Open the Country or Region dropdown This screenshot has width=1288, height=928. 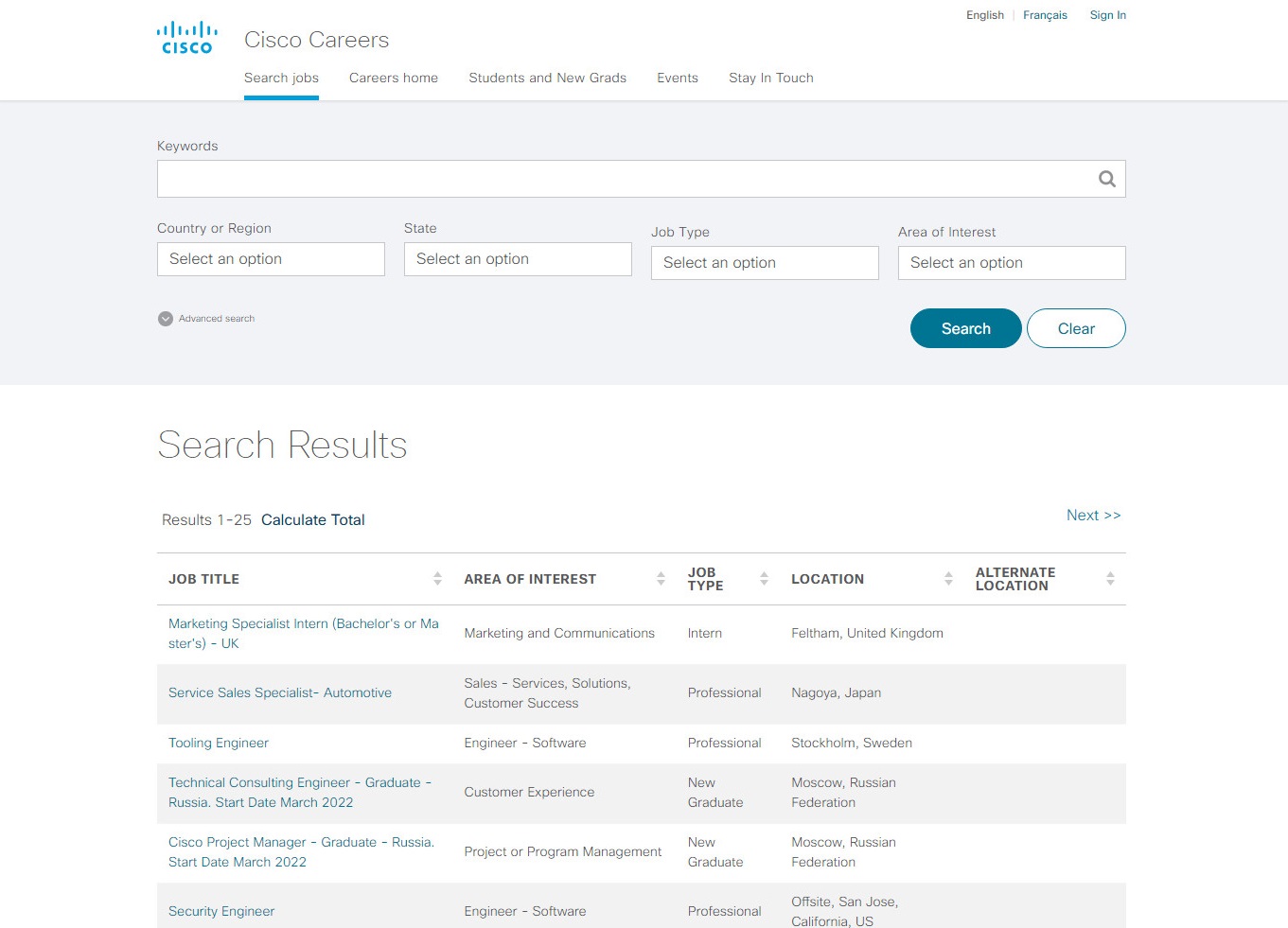tap(271, 259)
